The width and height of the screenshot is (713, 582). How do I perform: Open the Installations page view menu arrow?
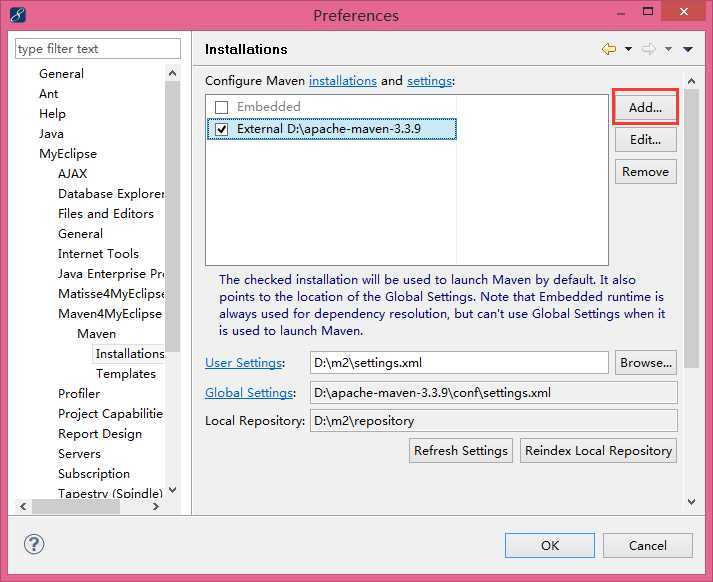click(688, 49)
